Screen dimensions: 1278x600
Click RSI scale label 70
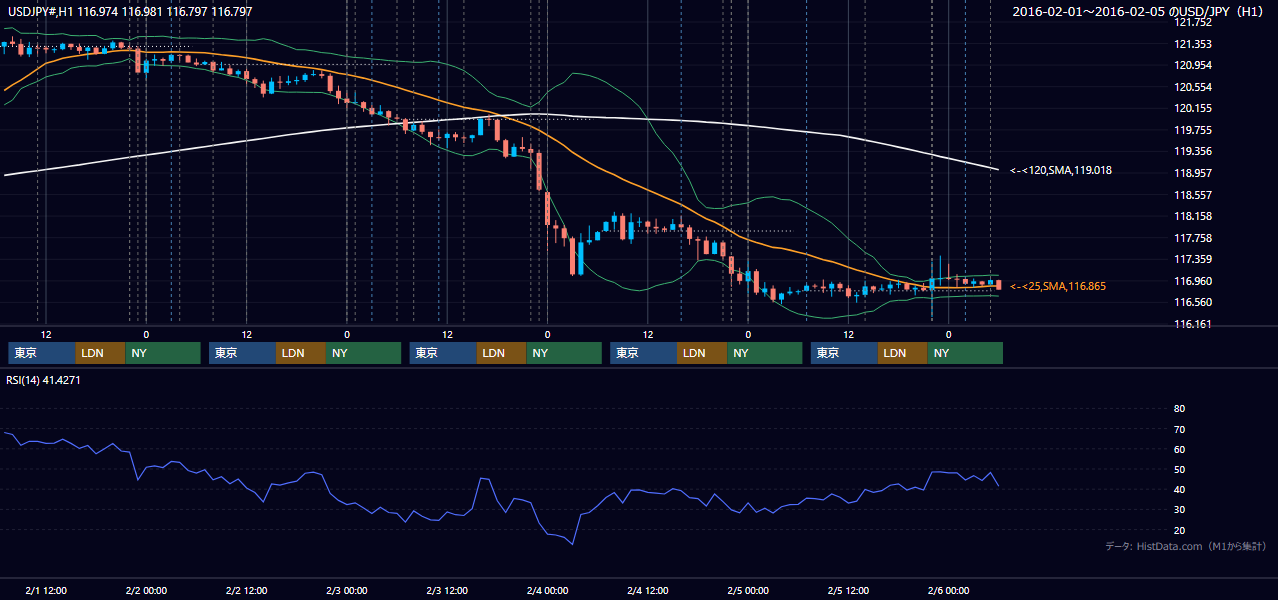tap(1179, 429)
